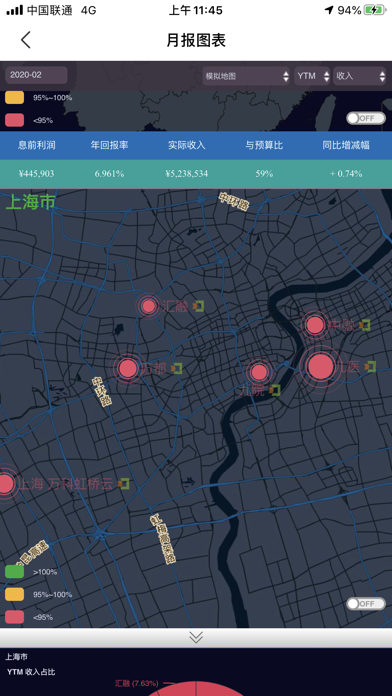Tap the back arrow in header
Image resolution: width=392 pixels, height=696 pixels.
(x=26, y=40)
